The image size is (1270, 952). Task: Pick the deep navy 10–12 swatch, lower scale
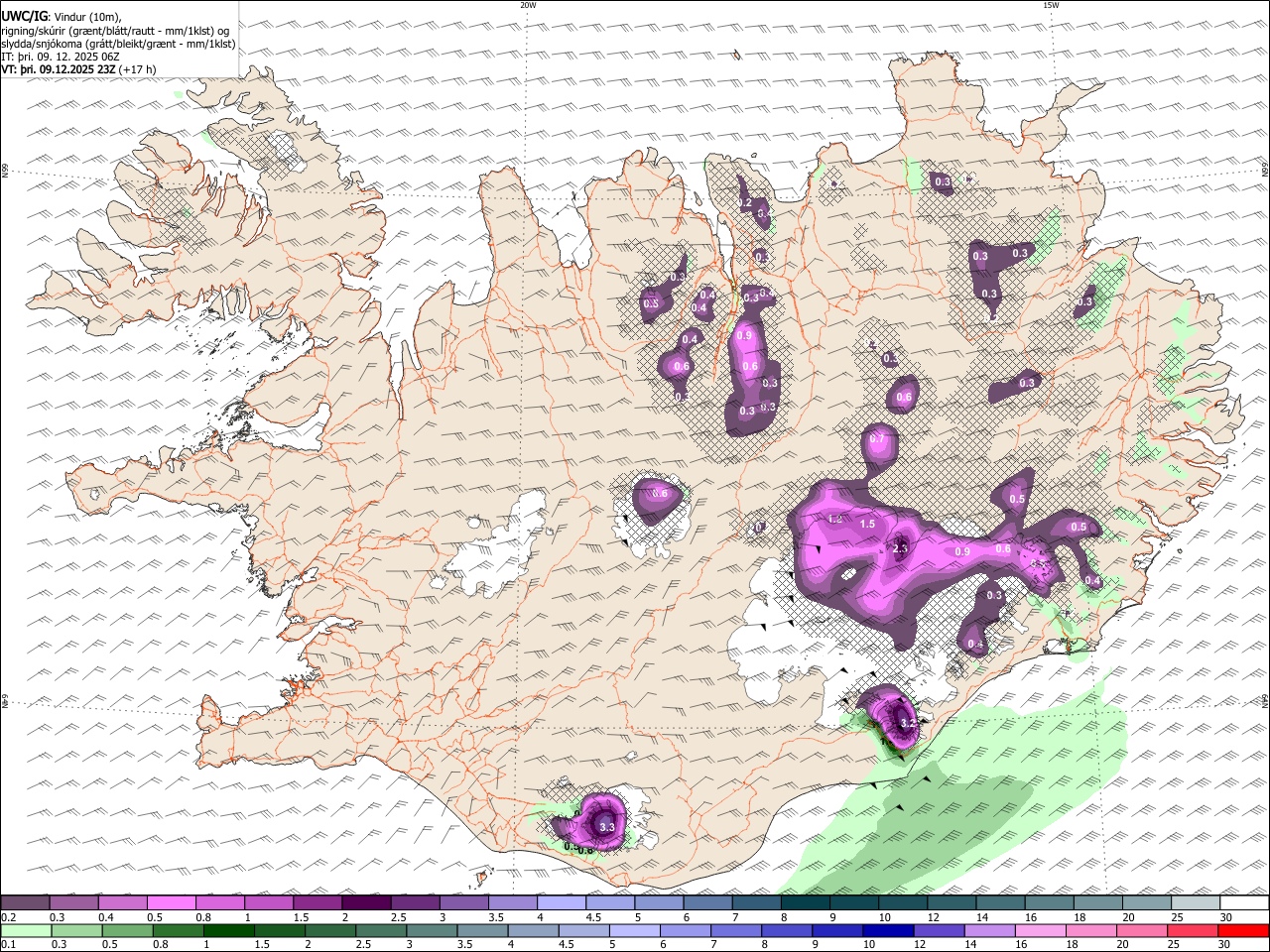[x=889, y=930]
